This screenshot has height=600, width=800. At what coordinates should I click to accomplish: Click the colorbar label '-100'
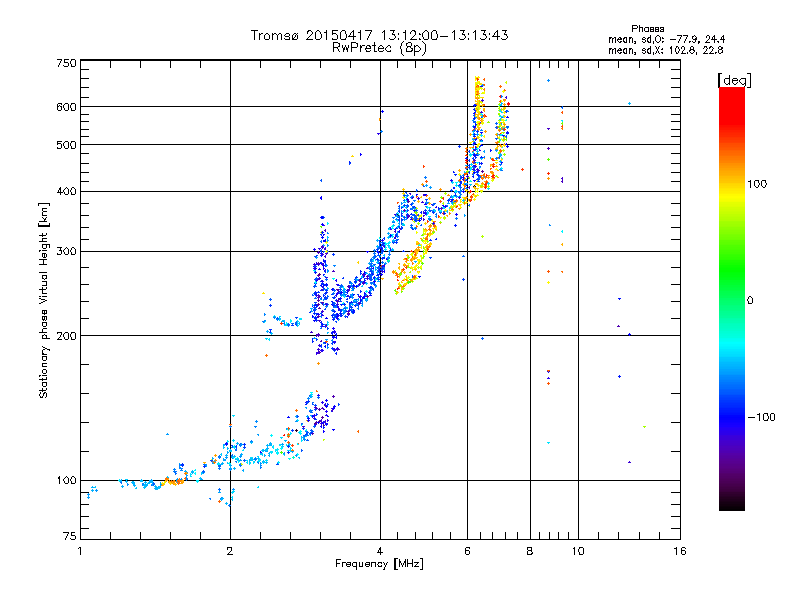point(762,417)
